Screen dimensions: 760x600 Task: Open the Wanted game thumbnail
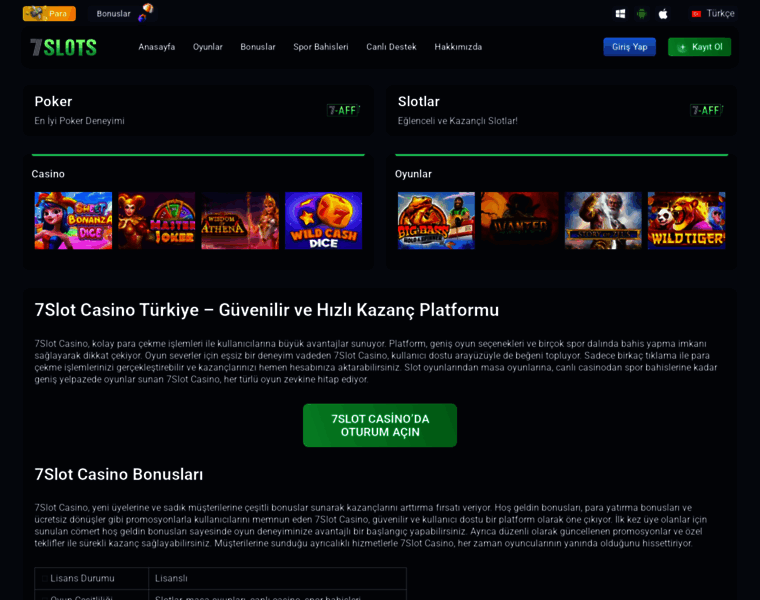click(x=520, y=221)
